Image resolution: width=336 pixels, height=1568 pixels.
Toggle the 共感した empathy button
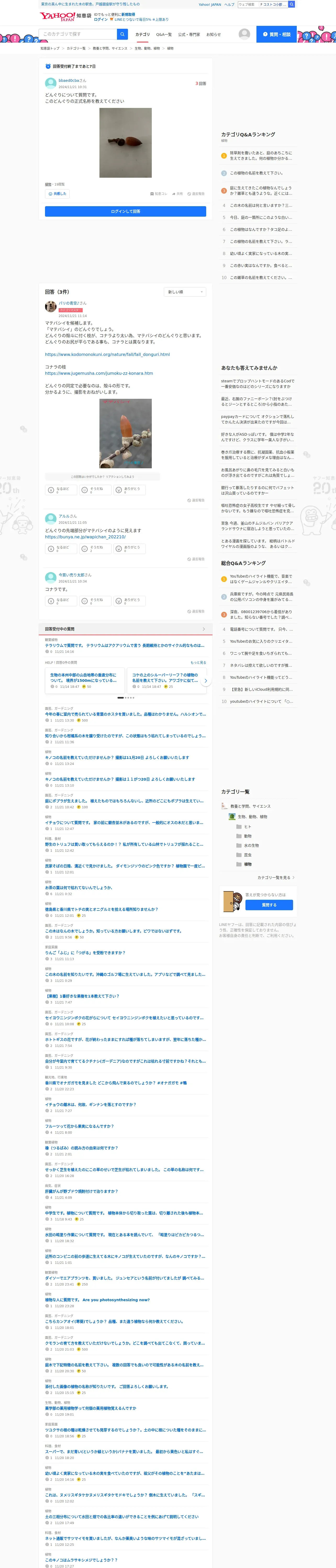[57, 194]
